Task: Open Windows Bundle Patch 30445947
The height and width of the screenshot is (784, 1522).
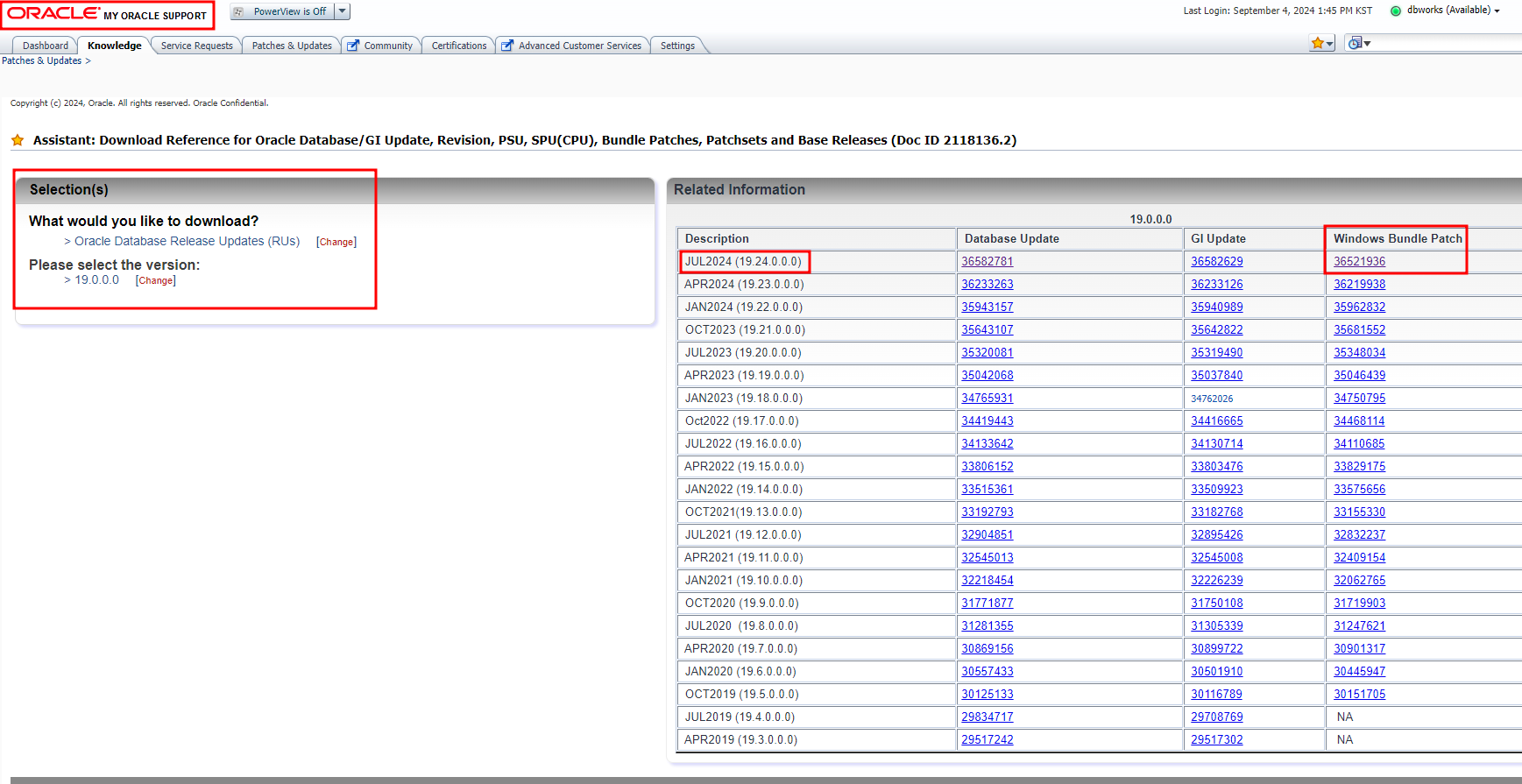Action: click(1359, 672)
